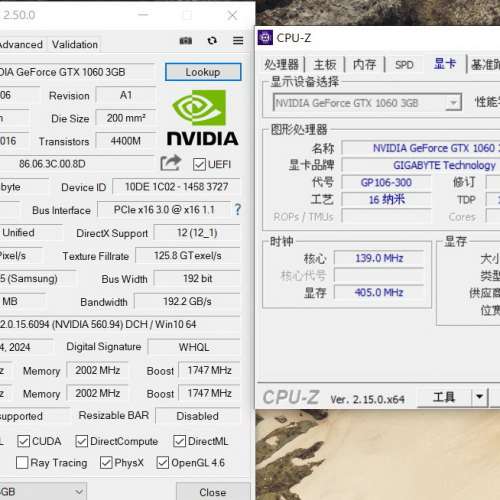Toggle the OpenGL 4.6 checkbox

click(163, 463)
